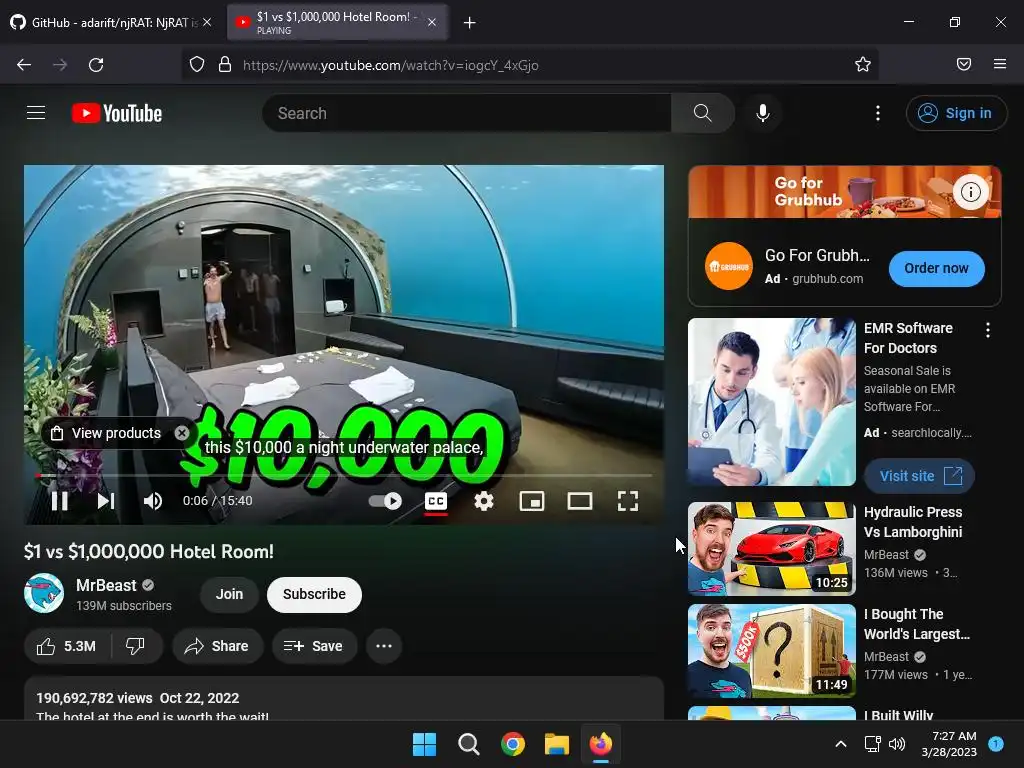Open taskbar volume control

pyautogui.click(x=897, y=744)
